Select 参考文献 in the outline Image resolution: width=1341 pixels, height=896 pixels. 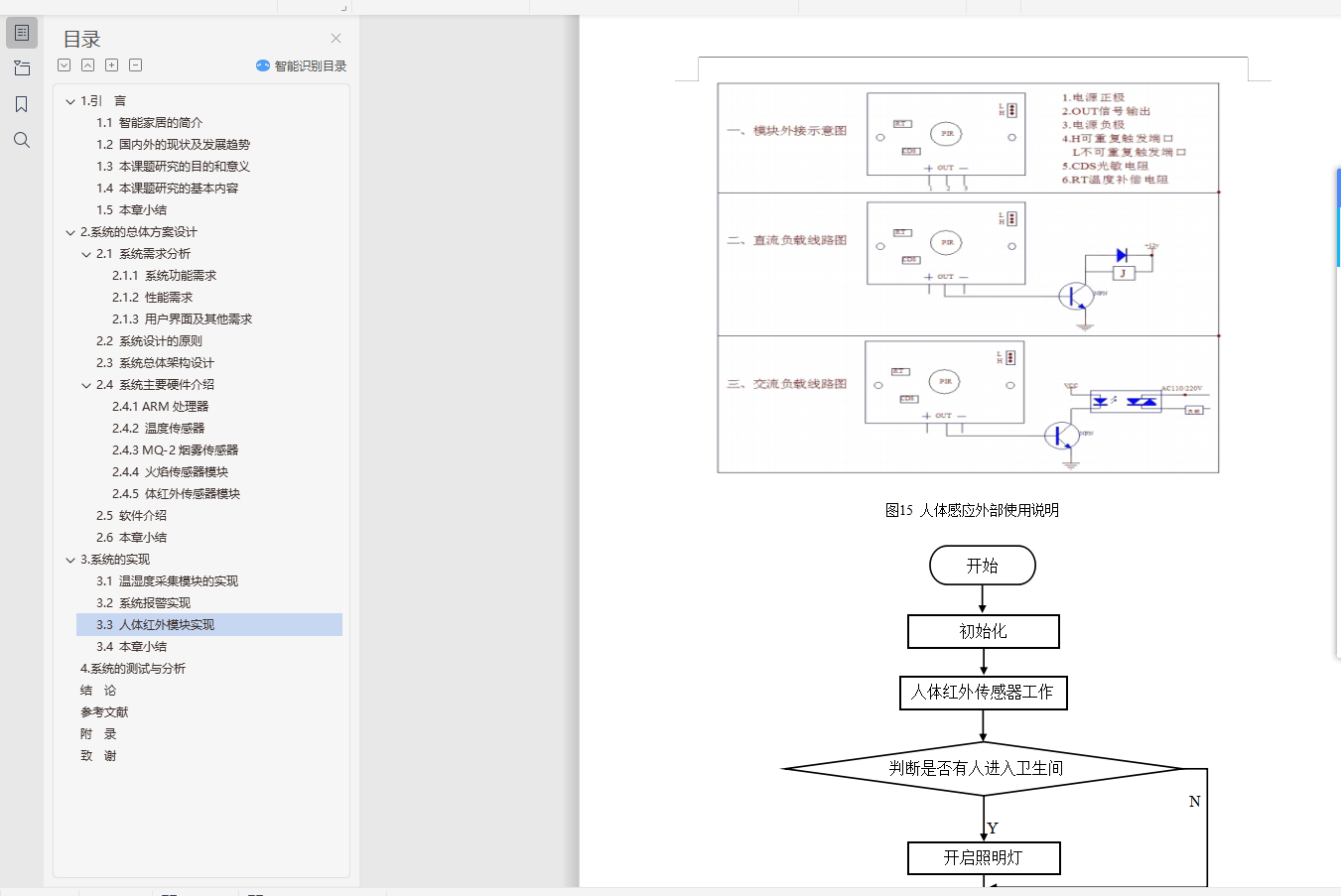pos(104,712)
